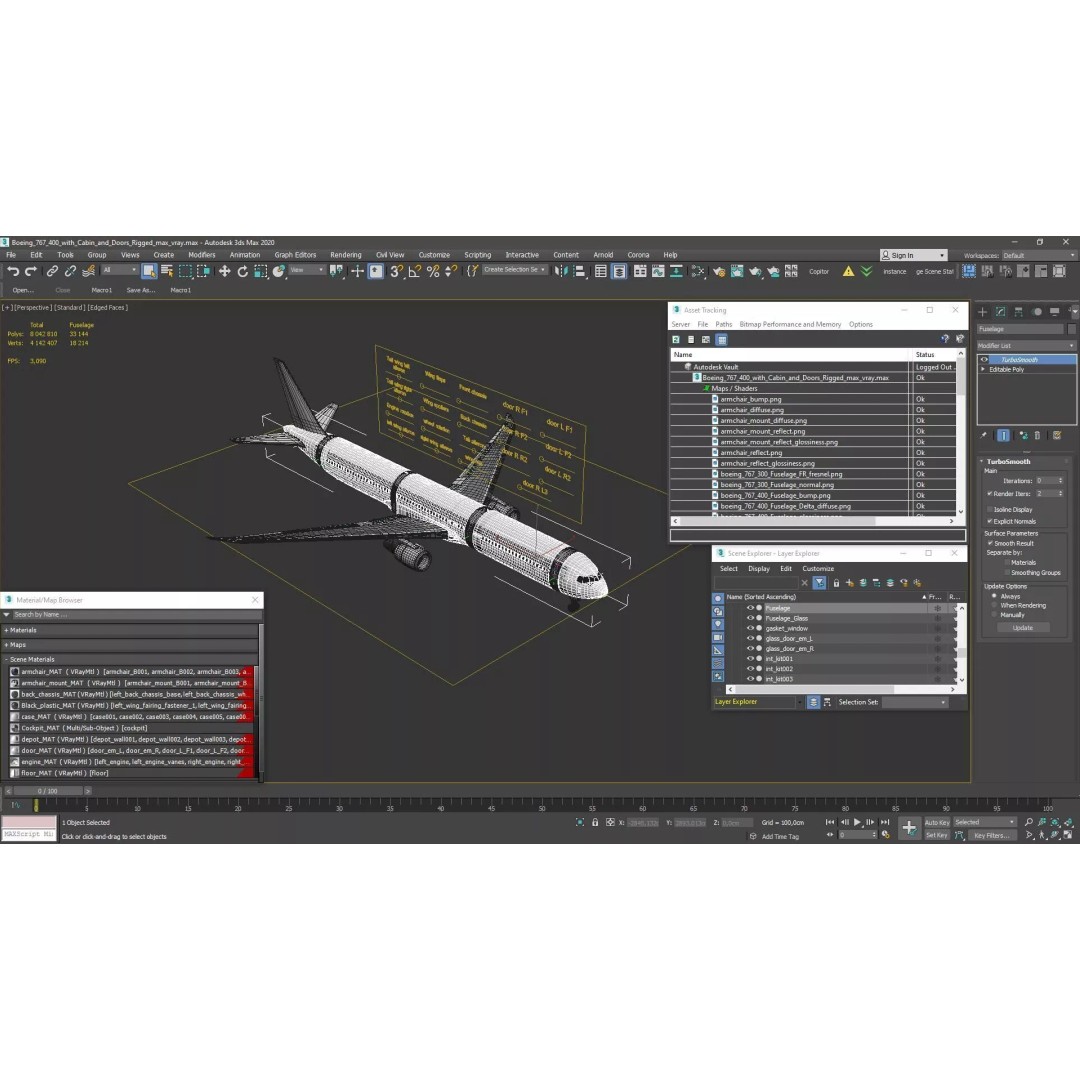This screenshot has height=1080, width=1080.
Task: Enable Separate by Materials checkbox
Action: [1006, 563]
